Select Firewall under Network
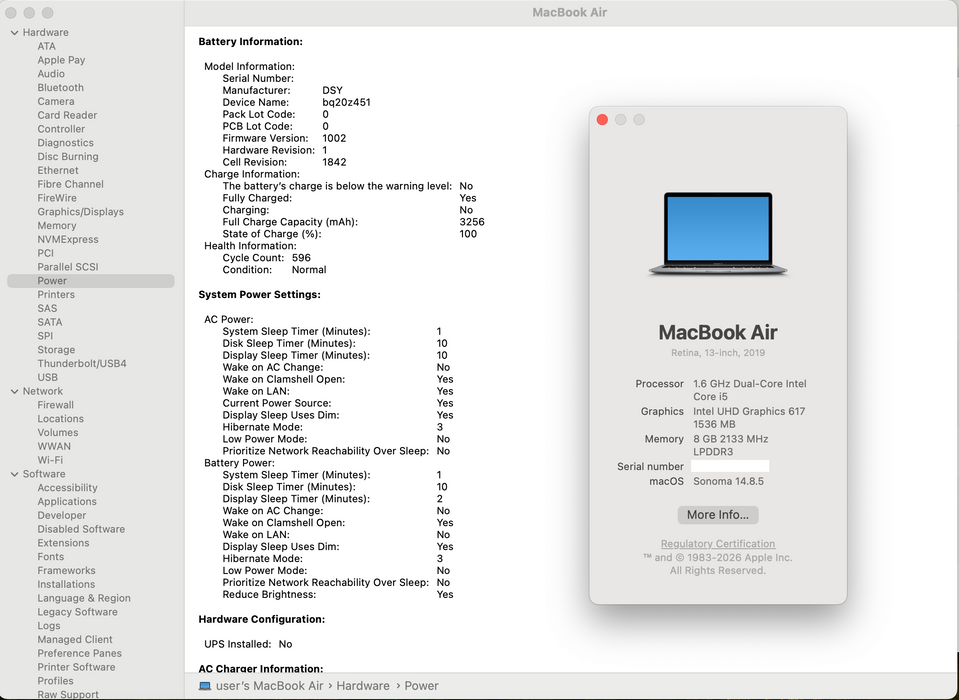Viewport: 959px width, 700px height. click(x=56, y=405)
